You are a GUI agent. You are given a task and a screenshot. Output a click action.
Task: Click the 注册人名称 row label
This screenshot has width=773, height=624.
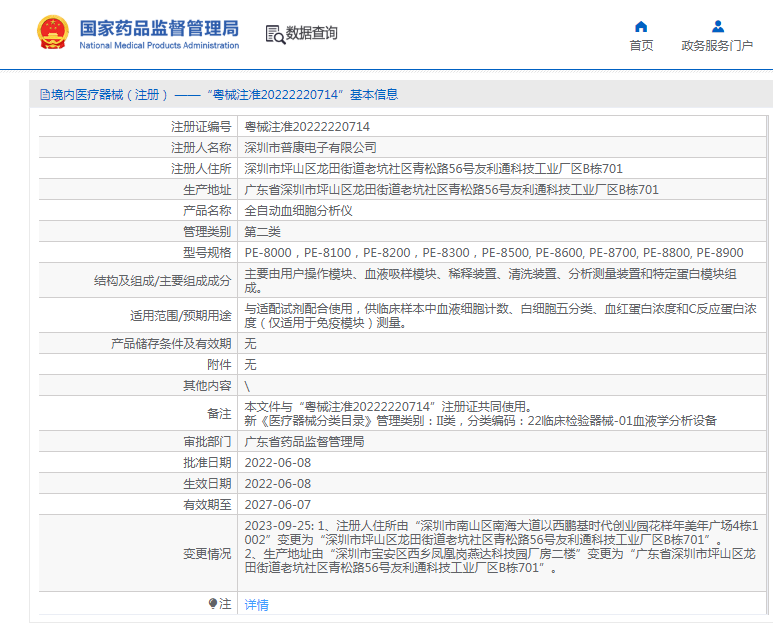coord(201,147)
